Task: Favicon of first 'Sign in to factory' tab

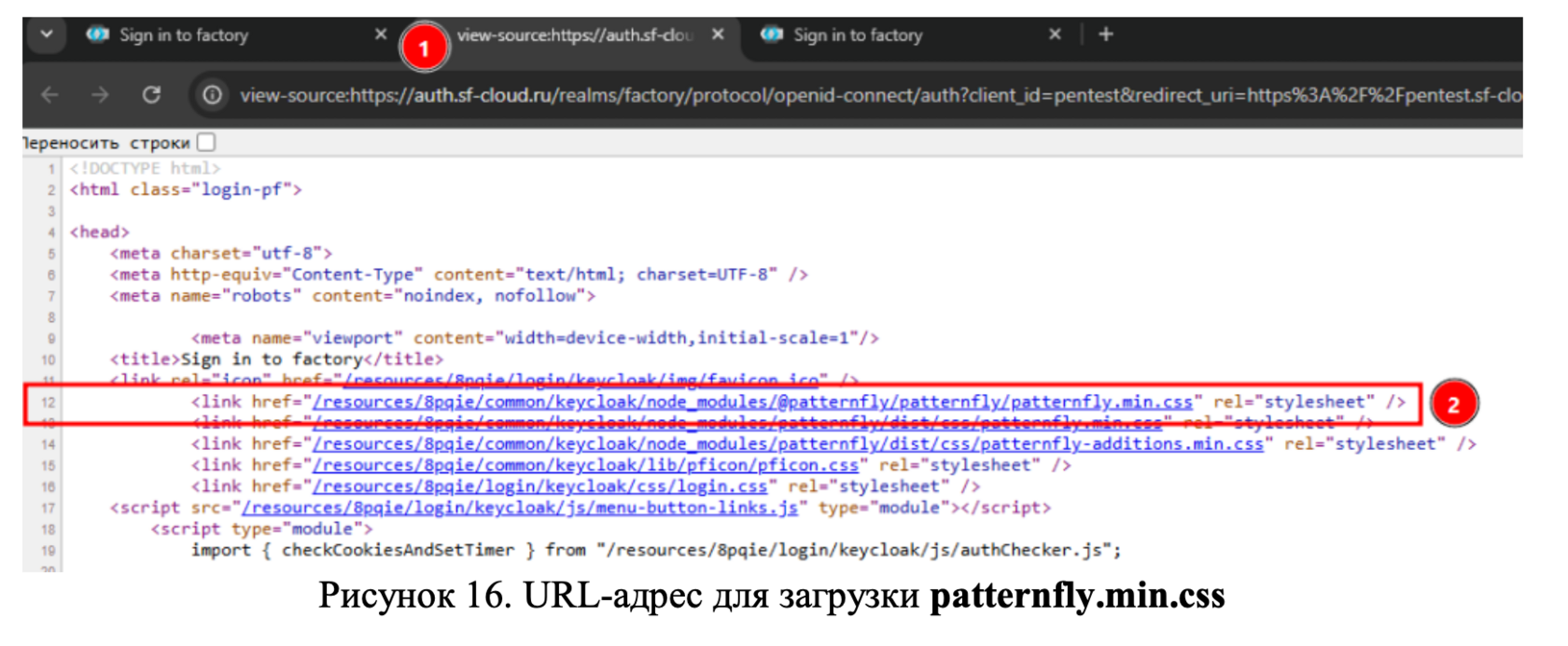Action: [x=97, y=35]
